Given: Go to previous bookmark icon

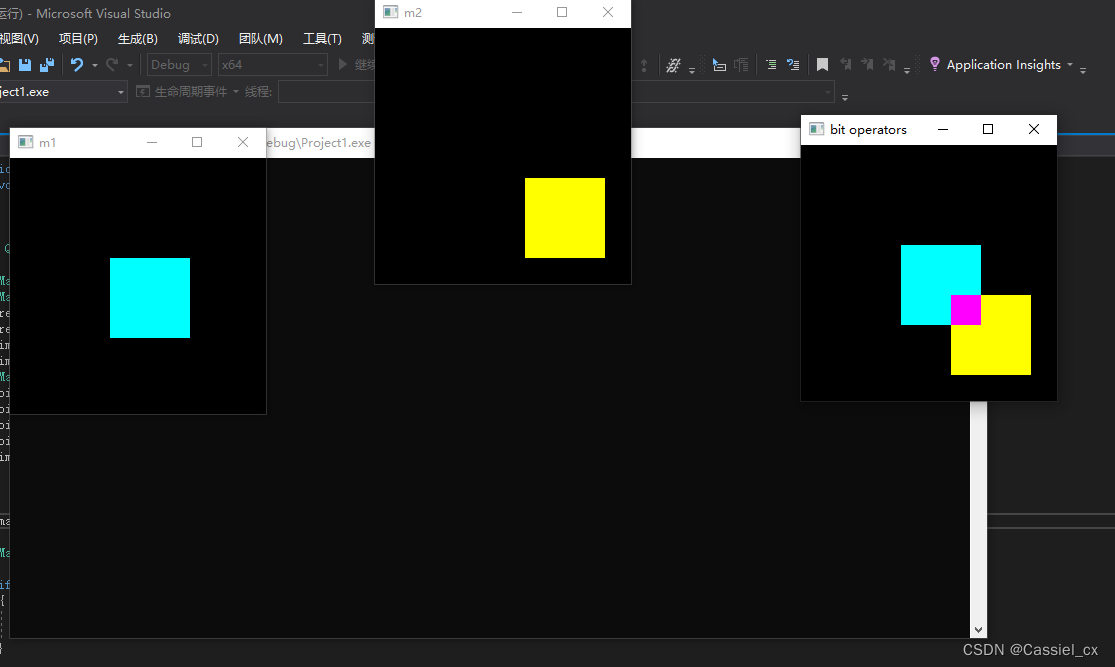Looking at the screenshot, I should 845,65.
